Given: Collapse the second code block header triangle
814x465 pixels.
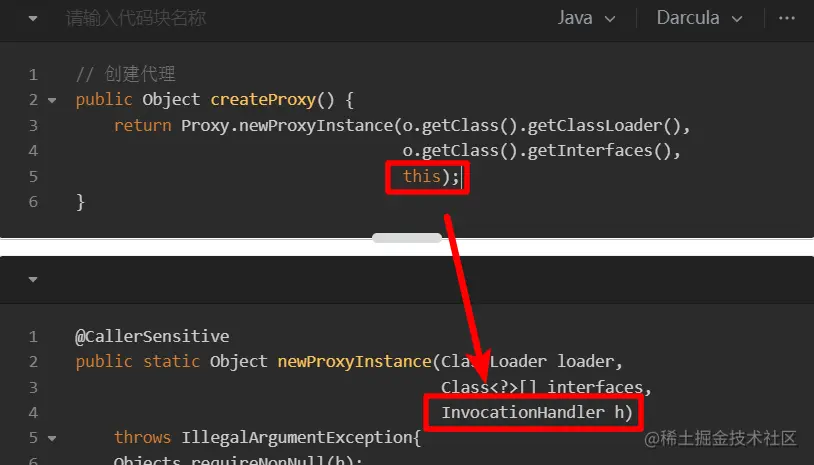Looking at the screenshot, I should [x=33, y=280].
